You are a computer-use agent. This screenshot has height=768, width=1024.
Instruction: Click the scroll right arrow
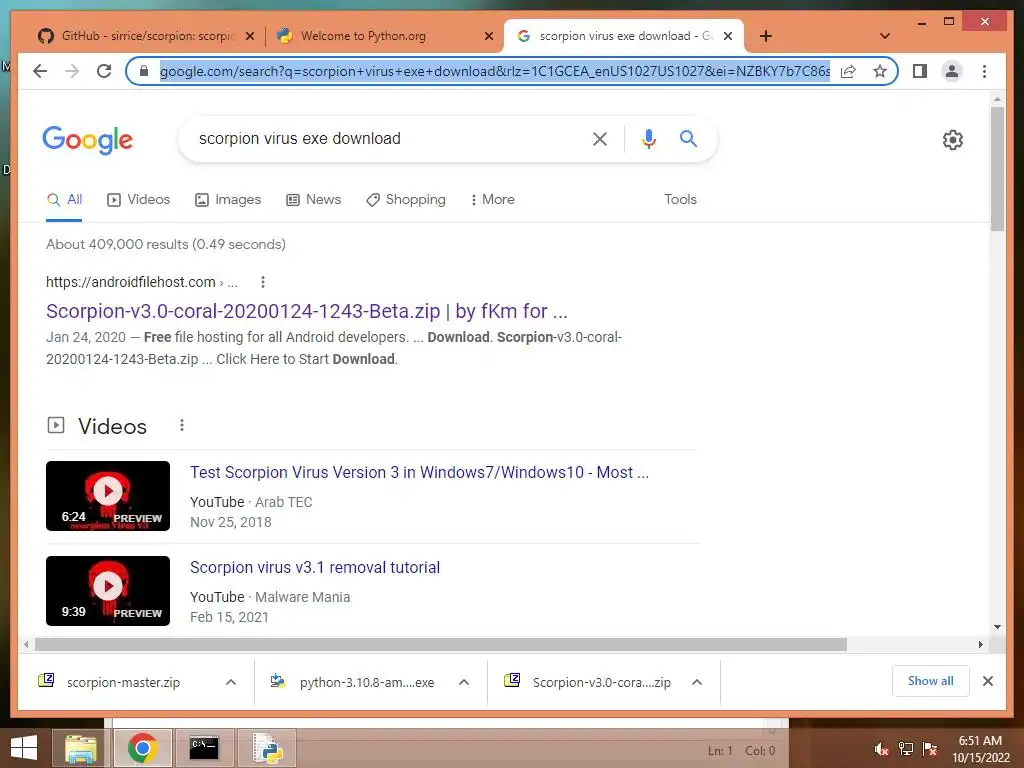(981, 645)
